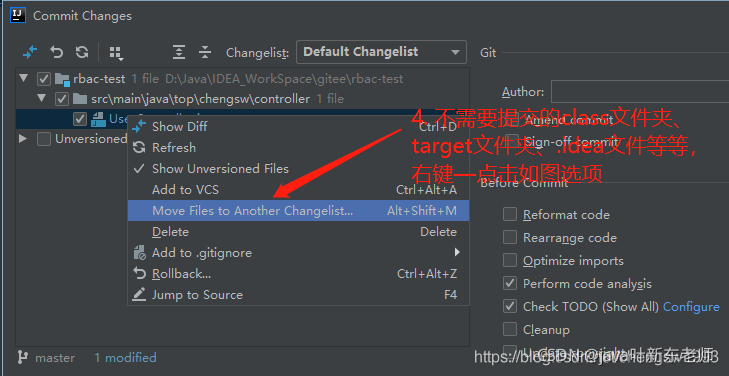Screen dimensions: 729x376
Task: Click the rbac-test module folder icon
Action: (62, 79)
